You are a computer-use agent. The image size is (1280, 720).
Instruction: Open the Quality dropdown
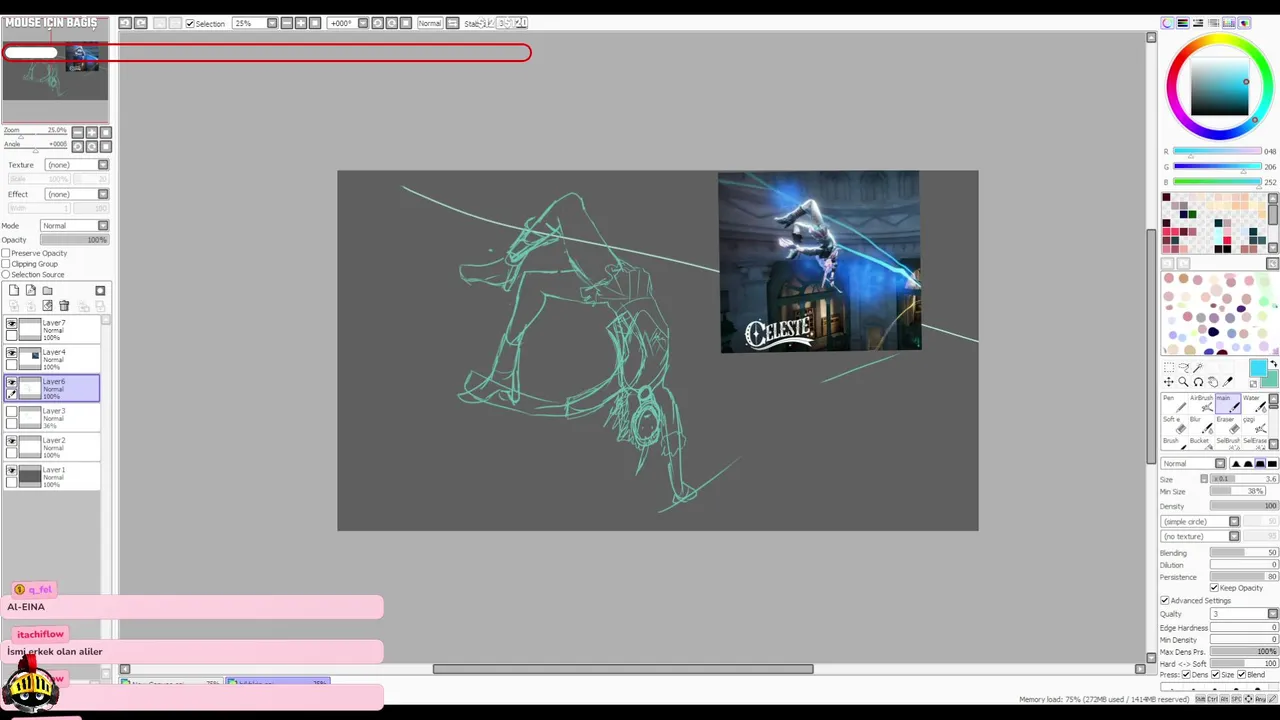1244,614
